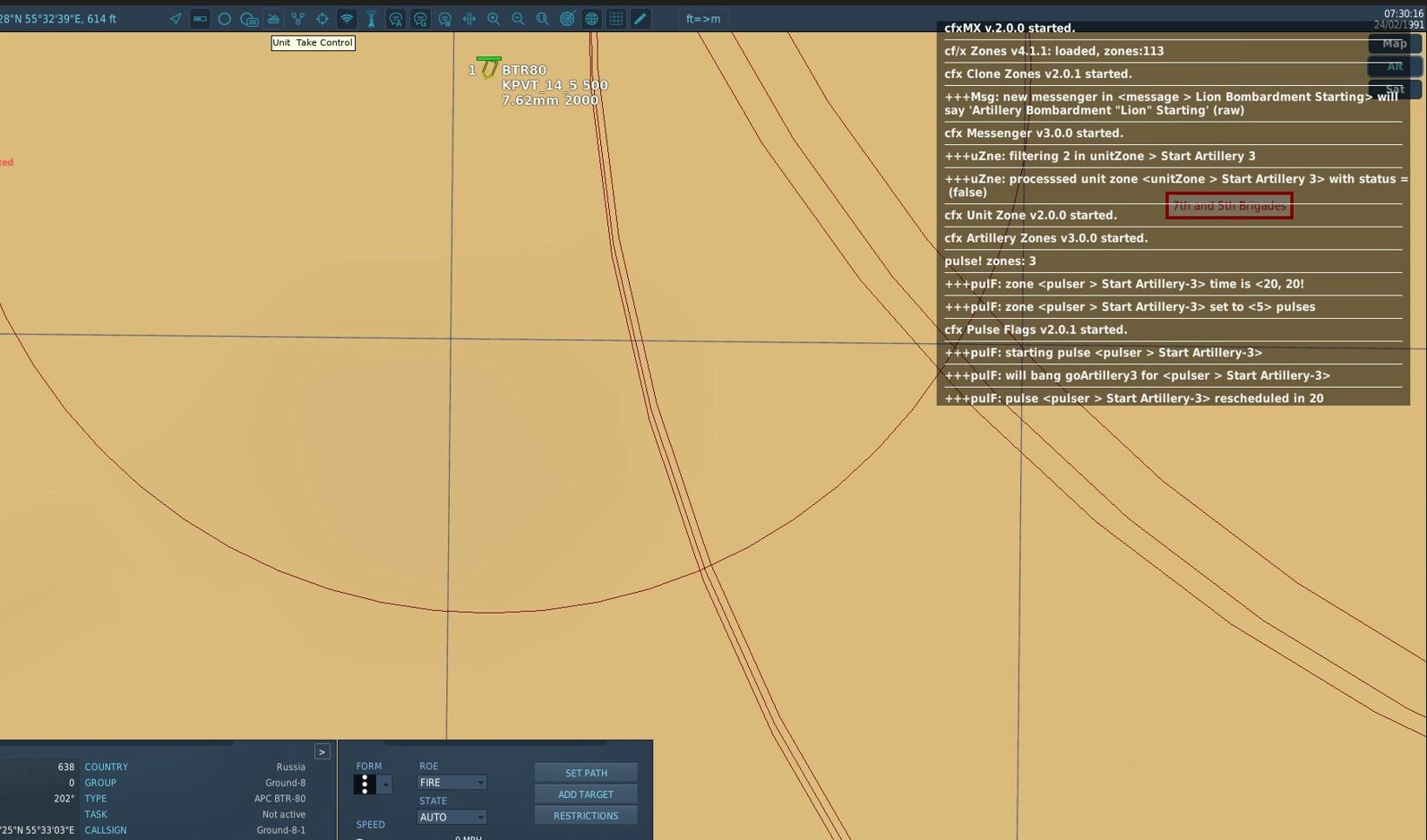Click 'cfxMX v.2.0.0 started.' log message
Image resolution: width=1427 pixels, height=840 pixels.
coord(1010,28)
